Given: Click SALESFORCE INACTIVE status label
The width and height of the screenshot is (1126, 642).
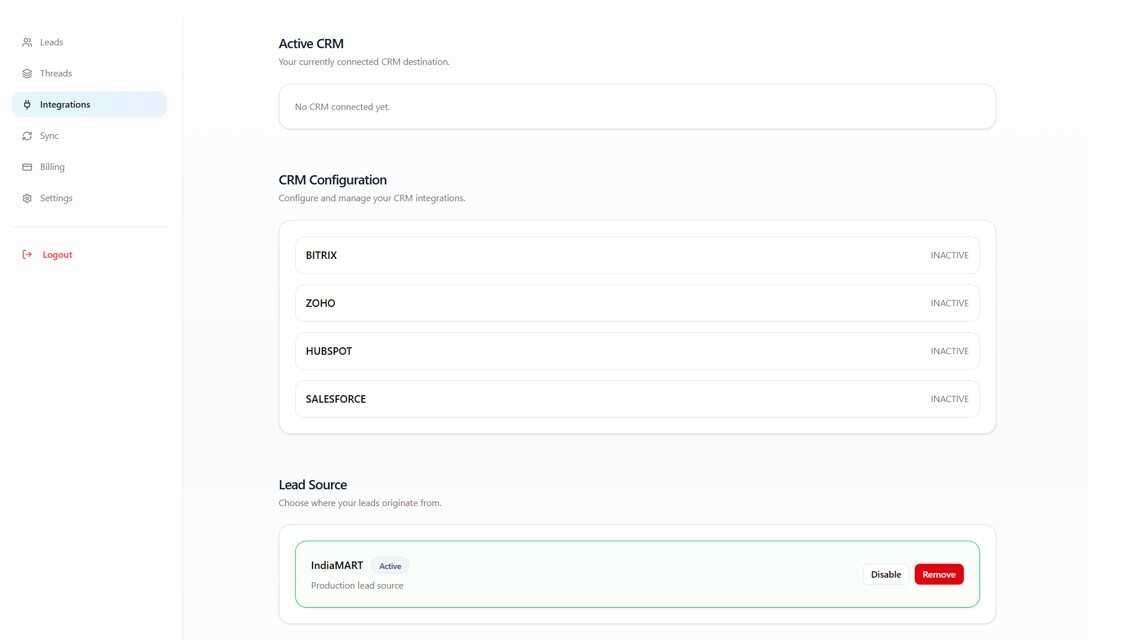Looking at the screenshot, I should coord(949,399).
